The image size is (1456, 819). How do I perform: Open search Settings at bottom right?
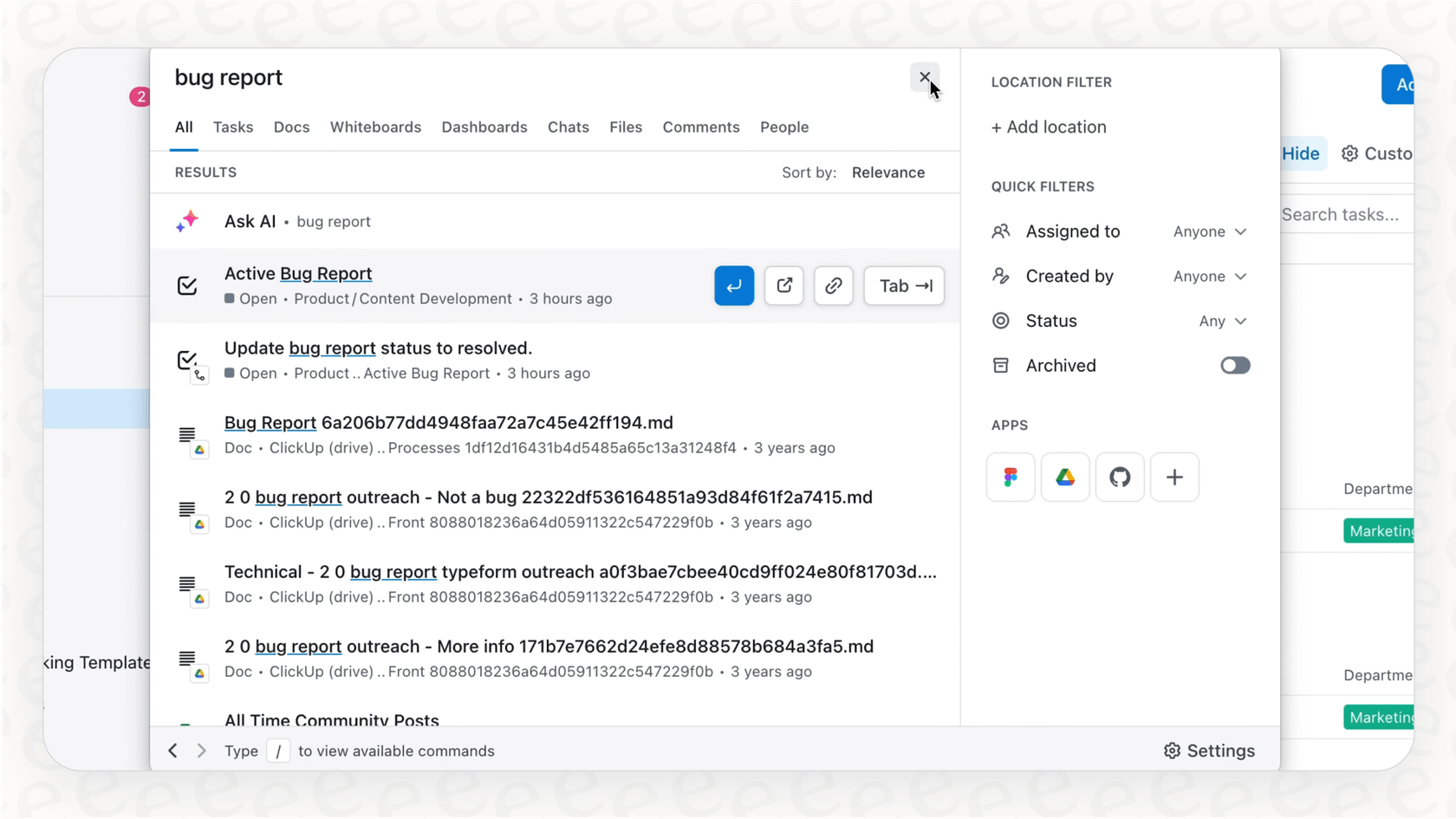(1209, 751)
